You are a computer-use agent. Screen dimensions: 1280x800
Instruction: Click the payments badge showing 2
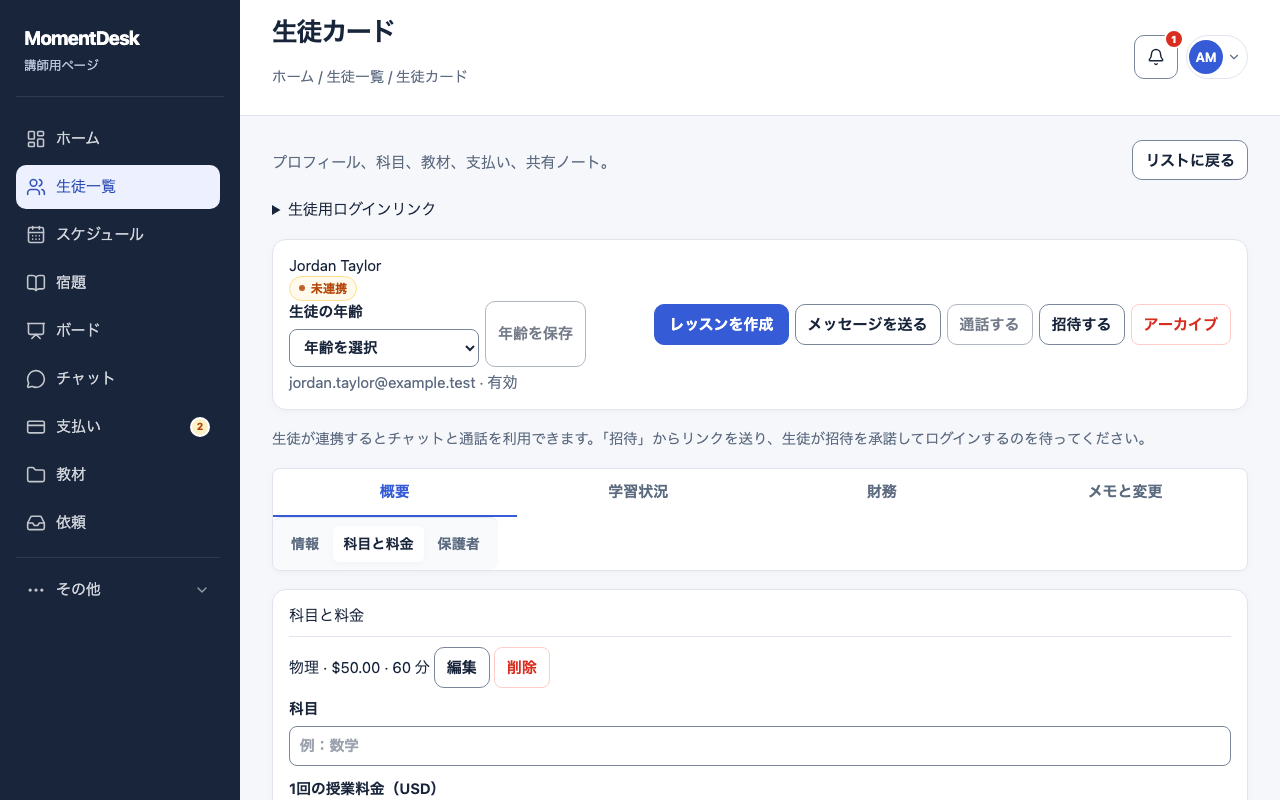[x=200, y=427]
